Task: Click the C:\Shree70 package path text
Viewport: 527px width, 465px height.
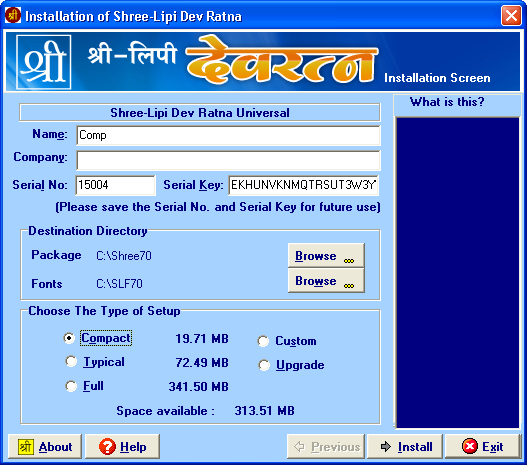Action: tap(124, 256)
